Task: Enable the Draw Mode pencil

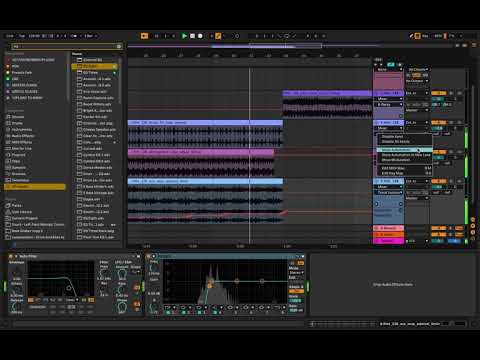Action: 411,36
